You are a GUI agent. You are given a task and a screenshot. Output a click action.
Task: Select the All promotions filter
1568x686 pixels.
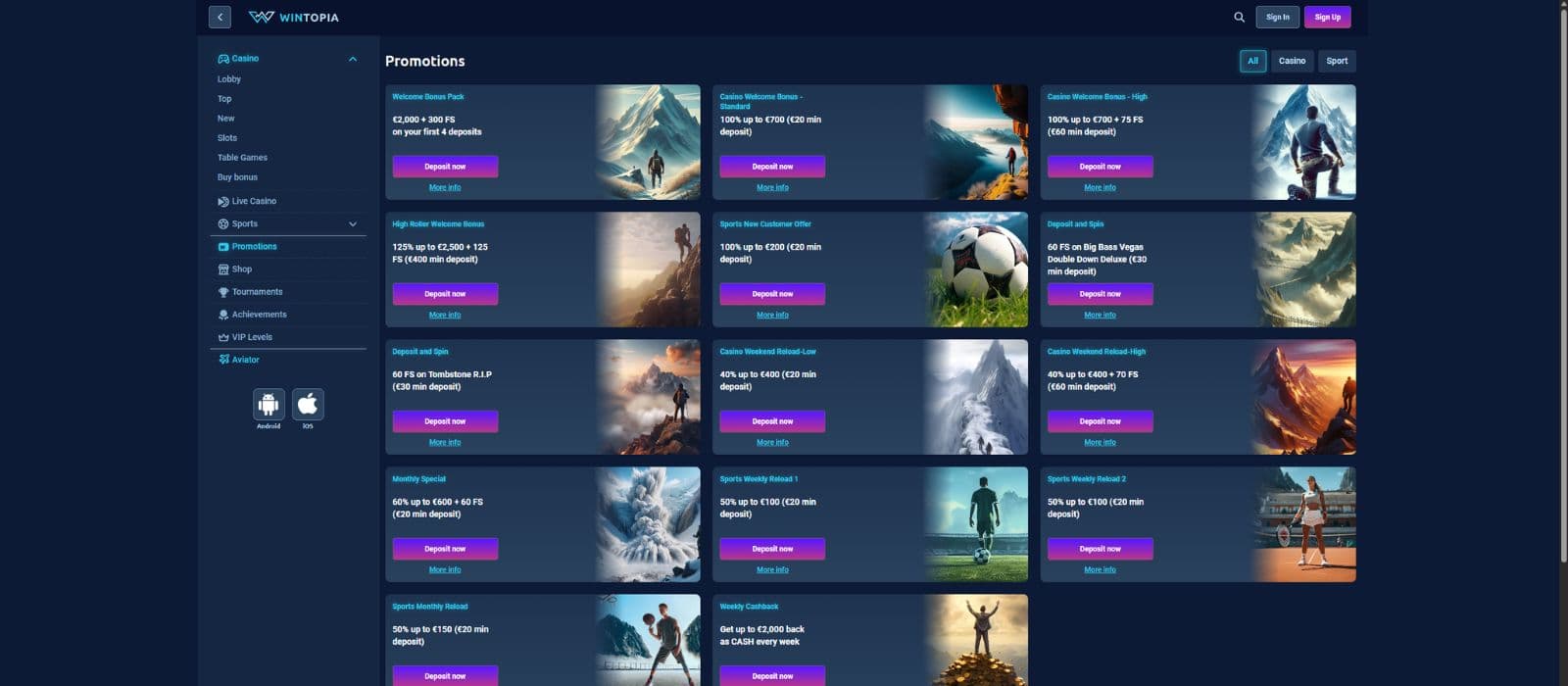tap(1252, 61)
